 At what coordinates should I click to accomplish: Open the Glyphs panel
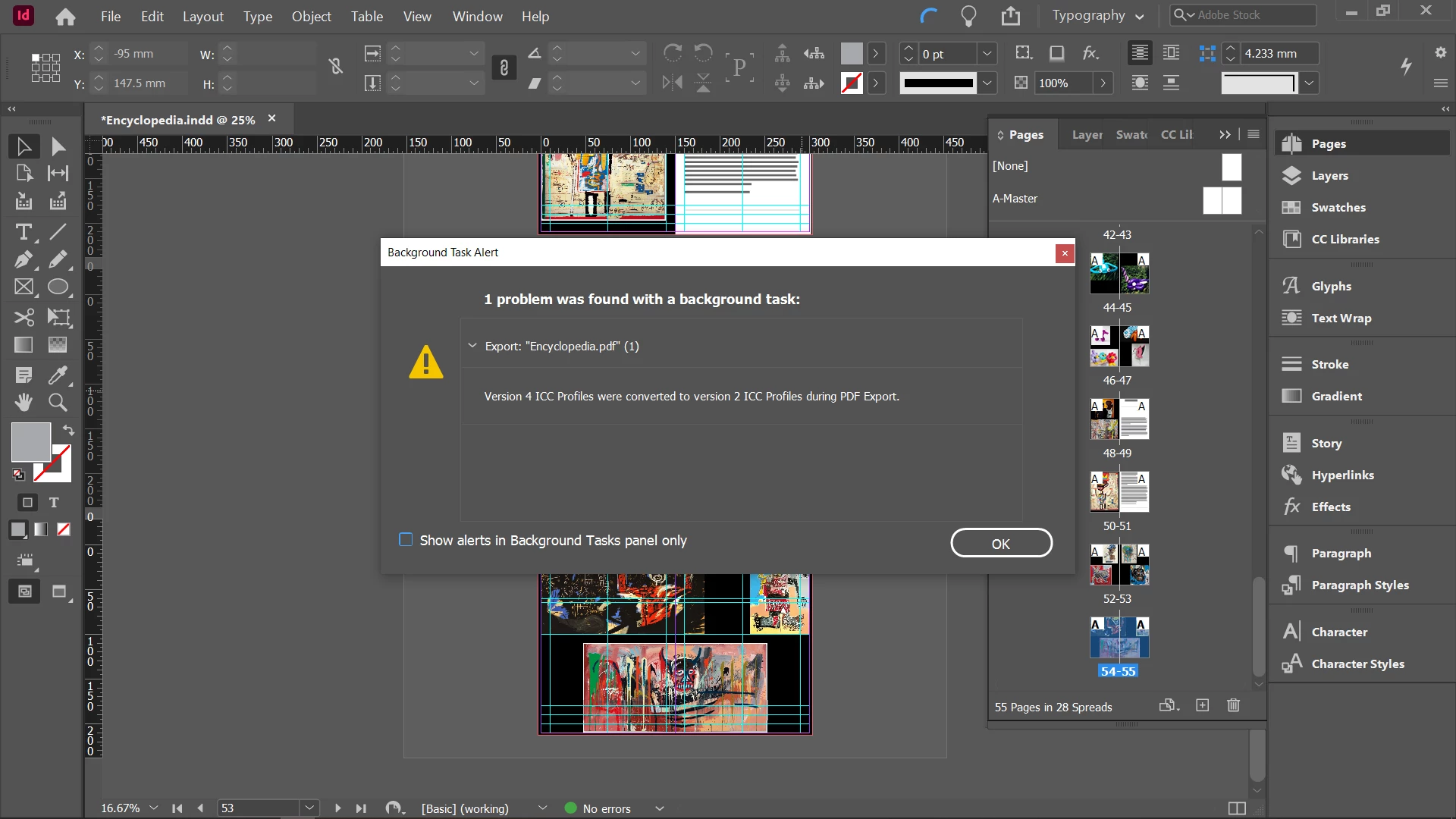pos(1331,286)
